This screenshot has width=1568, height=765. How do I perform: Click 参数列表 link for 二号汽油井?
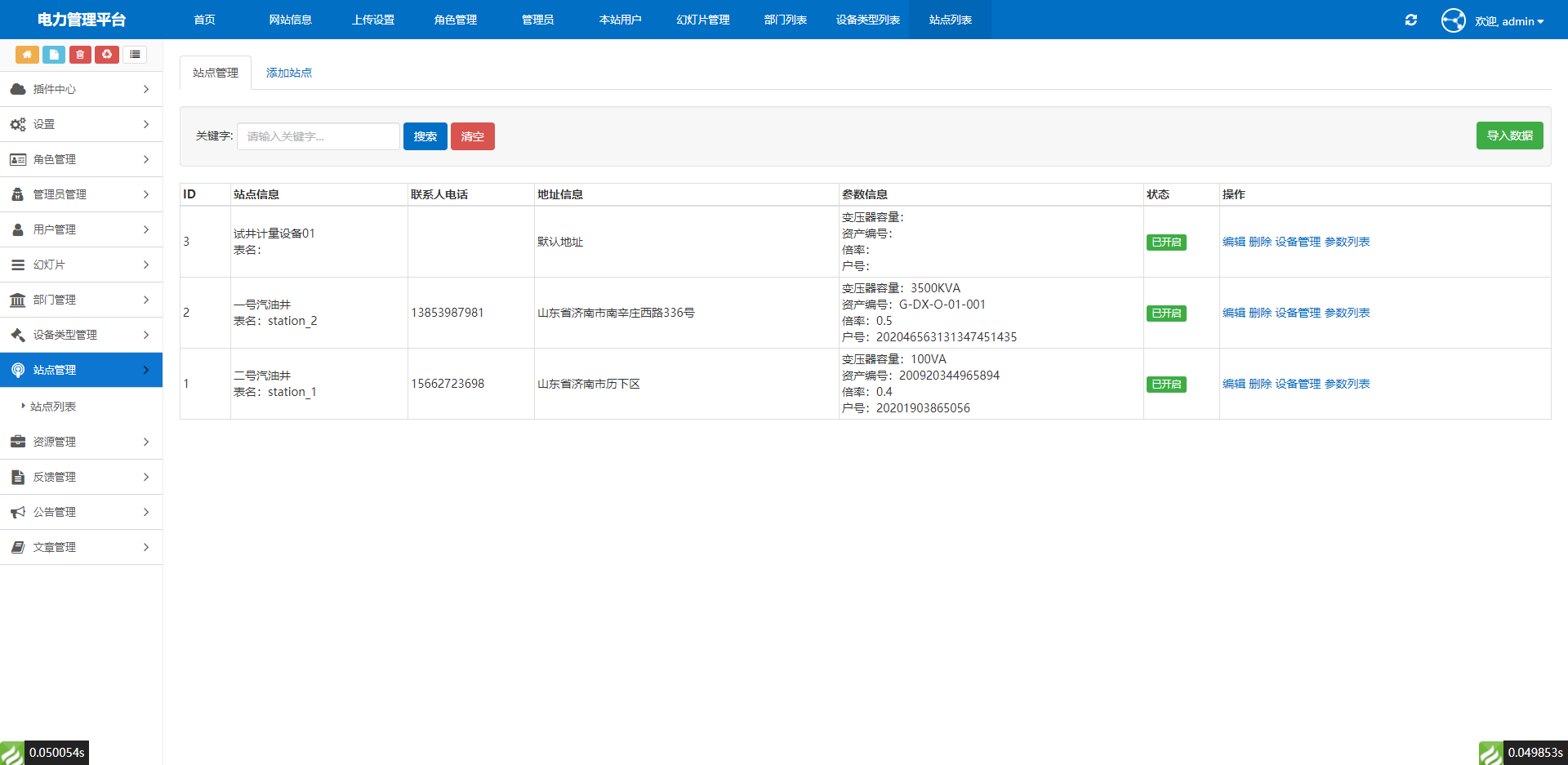click(1347, 384)
